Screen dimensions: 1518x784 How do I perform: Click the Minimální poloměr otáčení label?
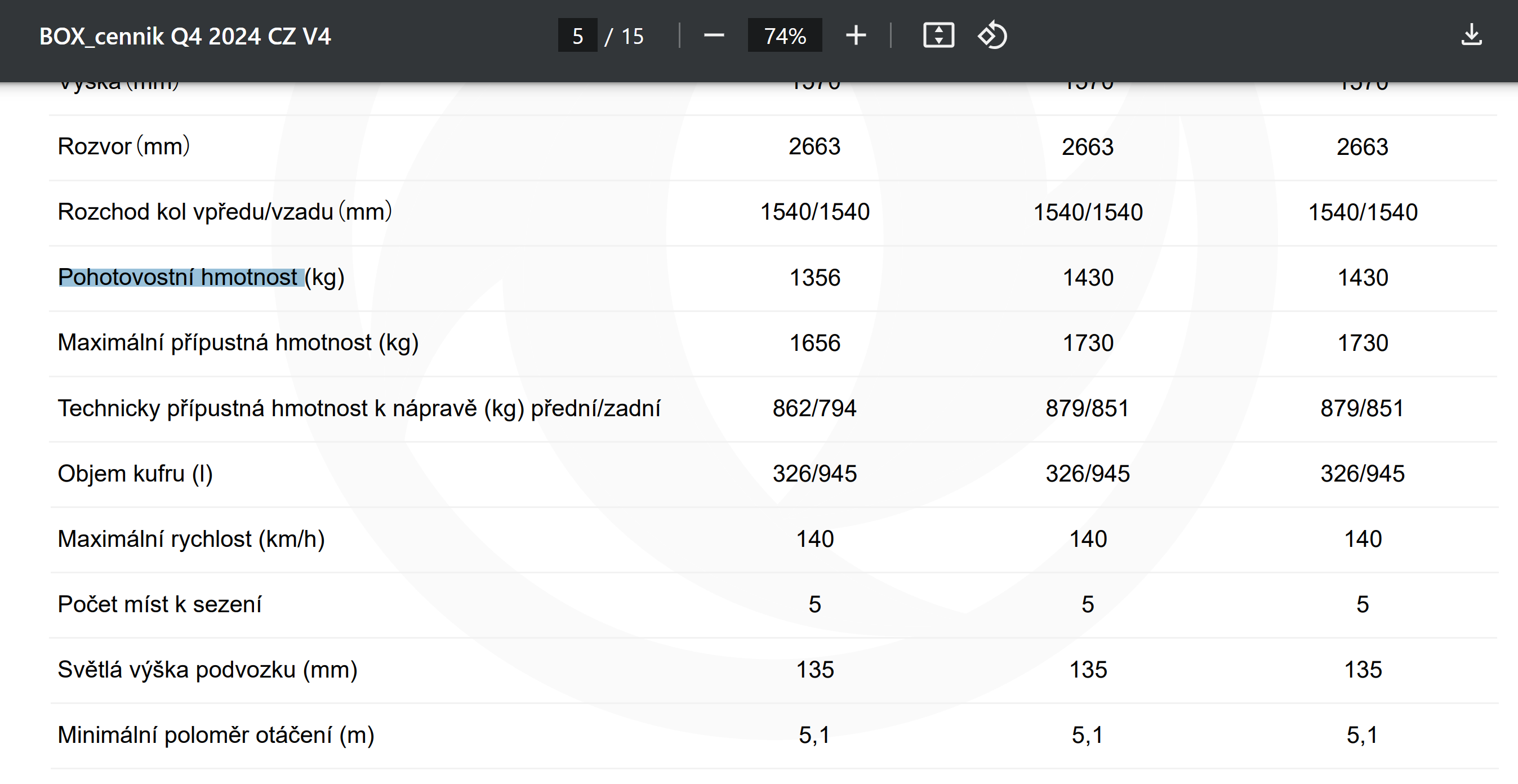(216, 735)
